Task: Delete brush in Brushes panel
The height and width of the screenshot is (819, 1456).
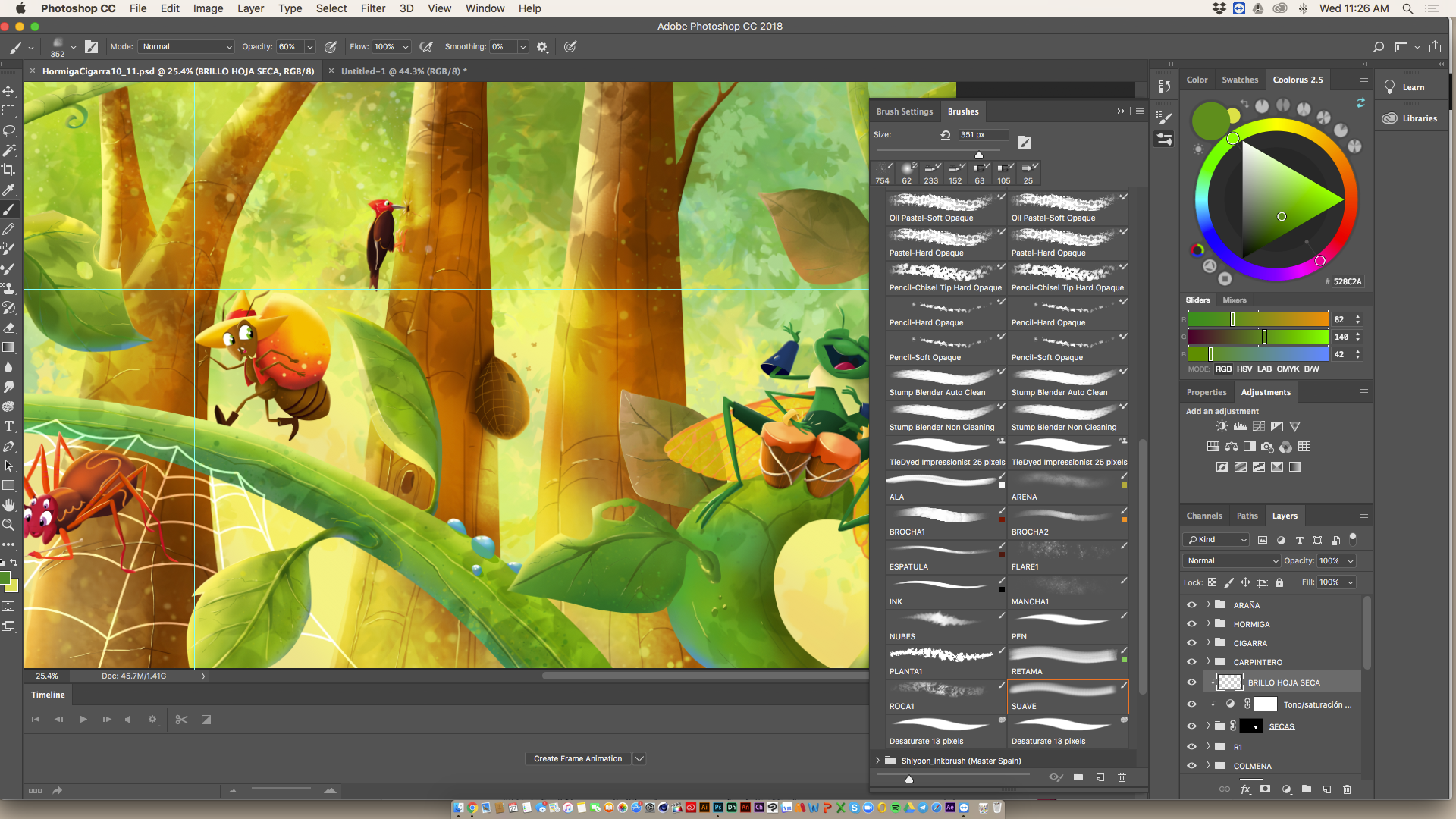Action: tap(1122, 777)
